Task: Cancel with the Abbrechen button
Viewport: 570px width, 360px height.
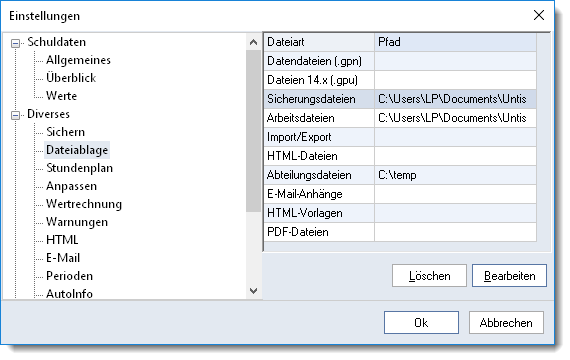Action: (506, 323)
